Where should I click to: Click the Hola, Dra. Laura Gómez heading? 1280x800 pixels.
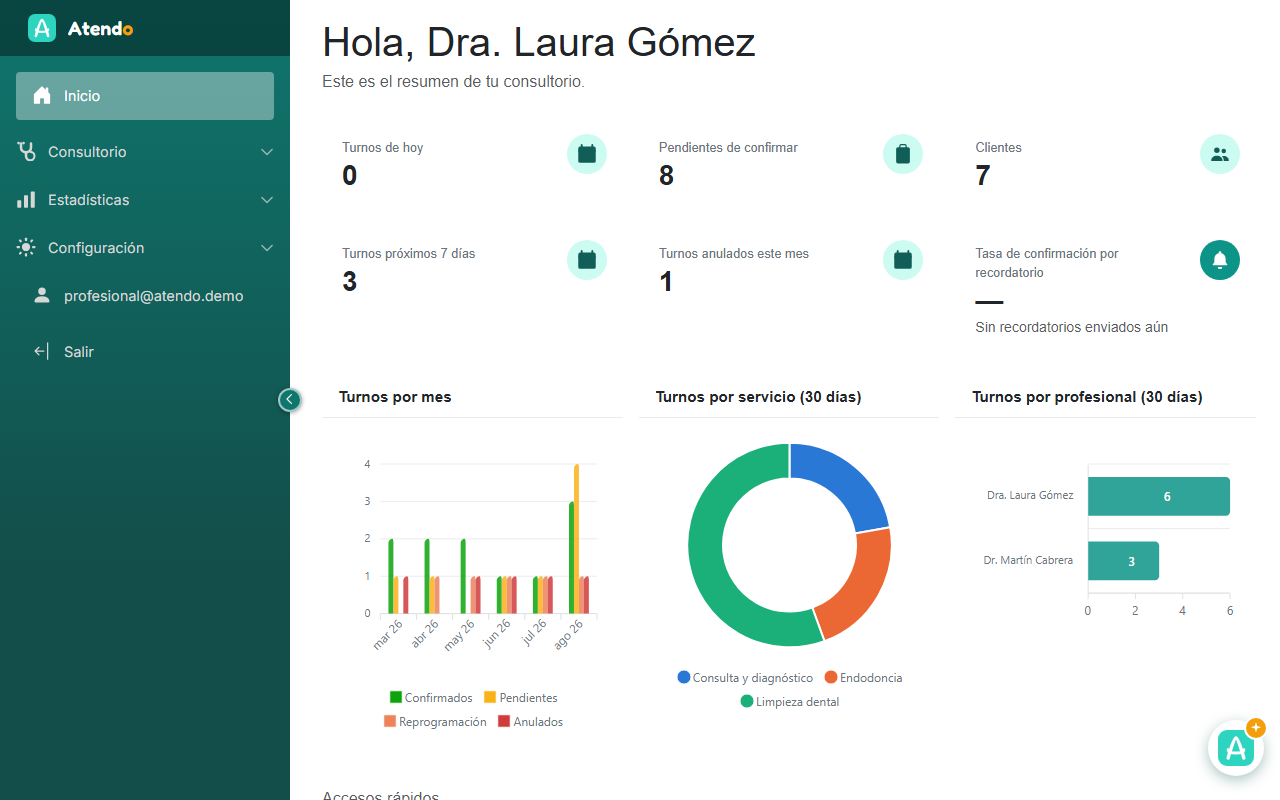pyautogui.click(x=539, y=43)
